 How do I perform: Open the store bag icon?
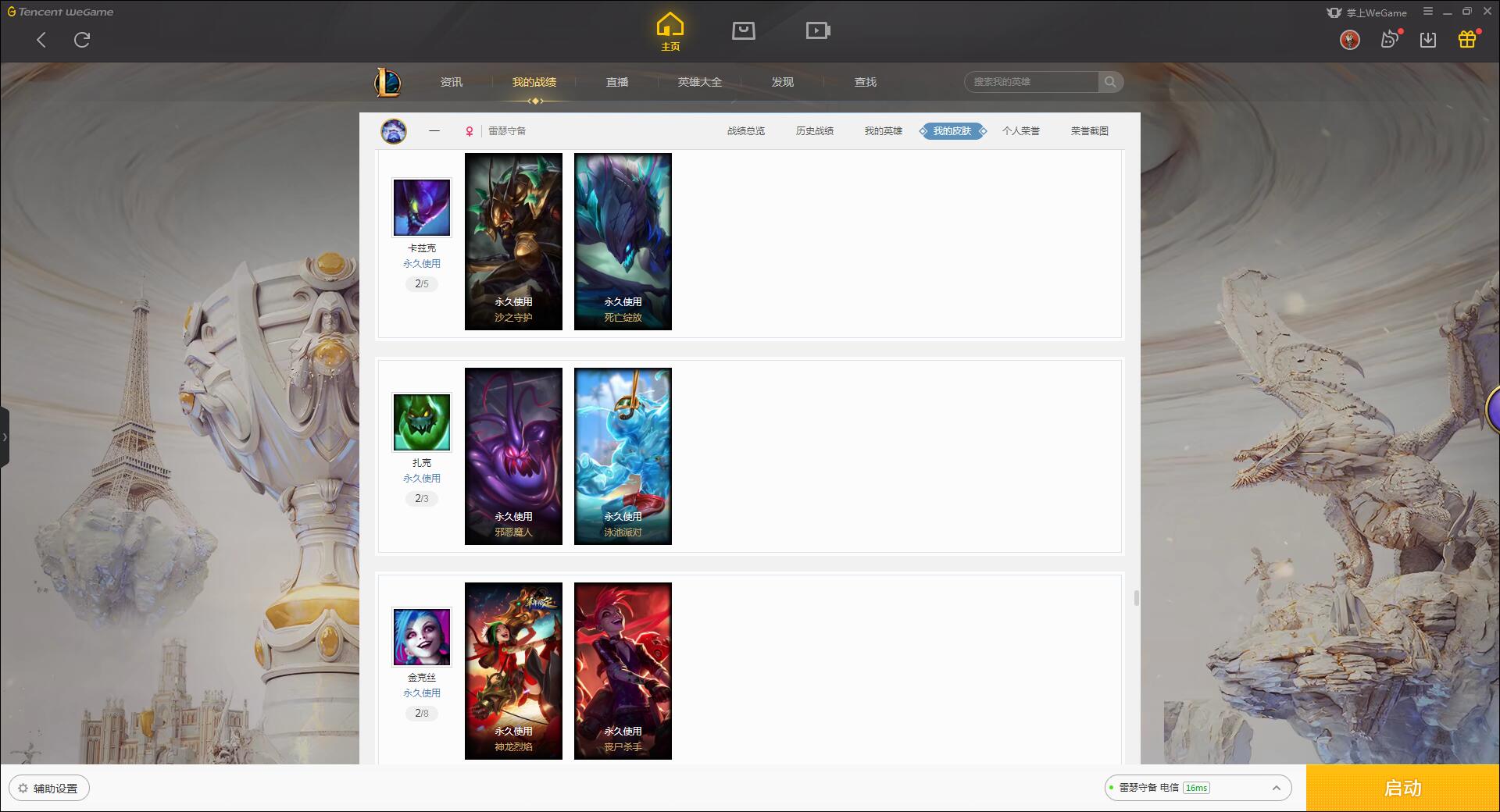(744, 30)
